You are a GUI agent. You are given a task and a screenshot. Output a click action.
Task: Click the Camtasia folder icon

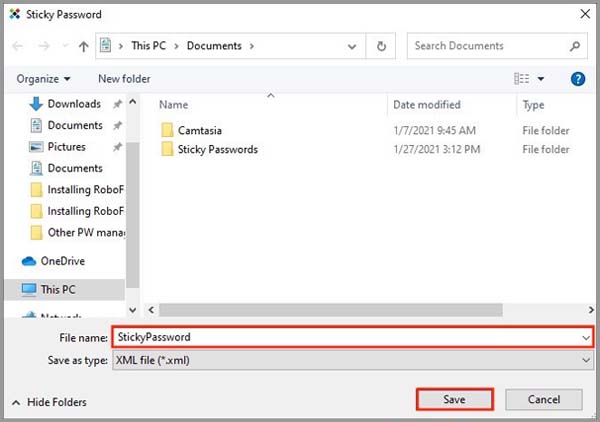point(167,130)
